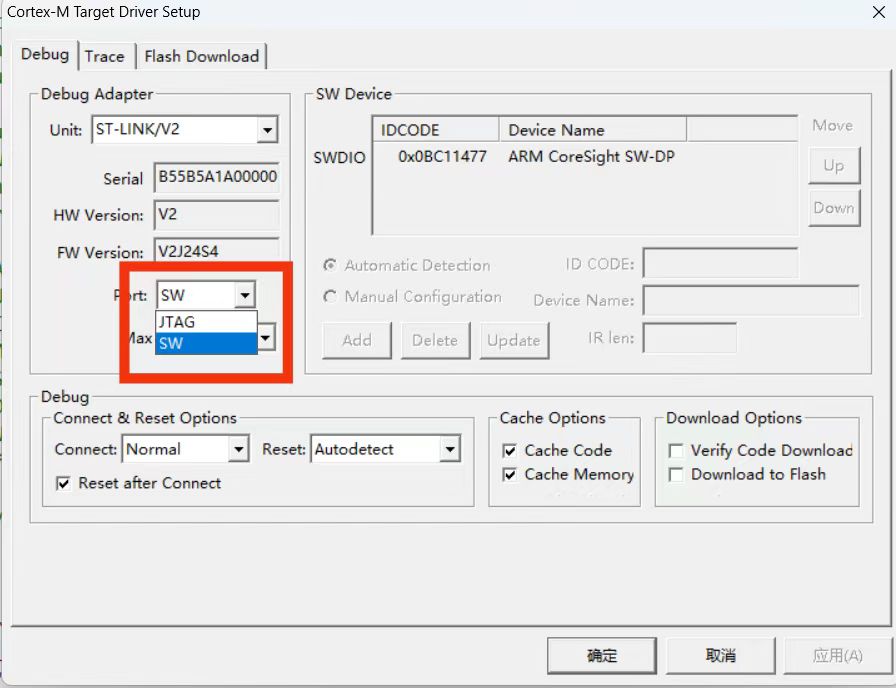
Task: Toggle Reset after Connect checkbox
Action: tap(64, 483)
